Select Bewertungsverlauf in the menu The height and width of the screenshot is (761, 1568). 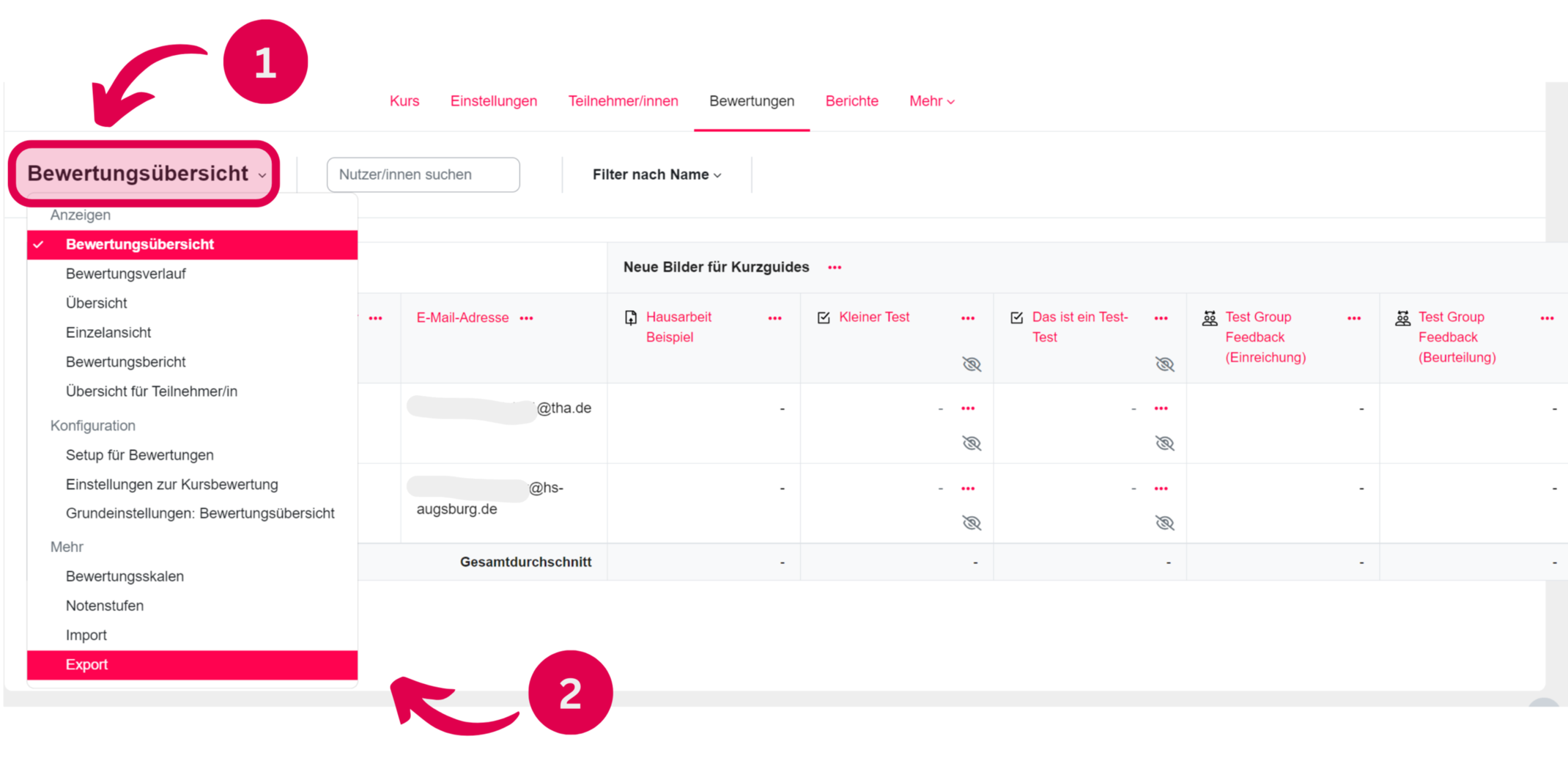pyautogui.click(x=125, y=274)
